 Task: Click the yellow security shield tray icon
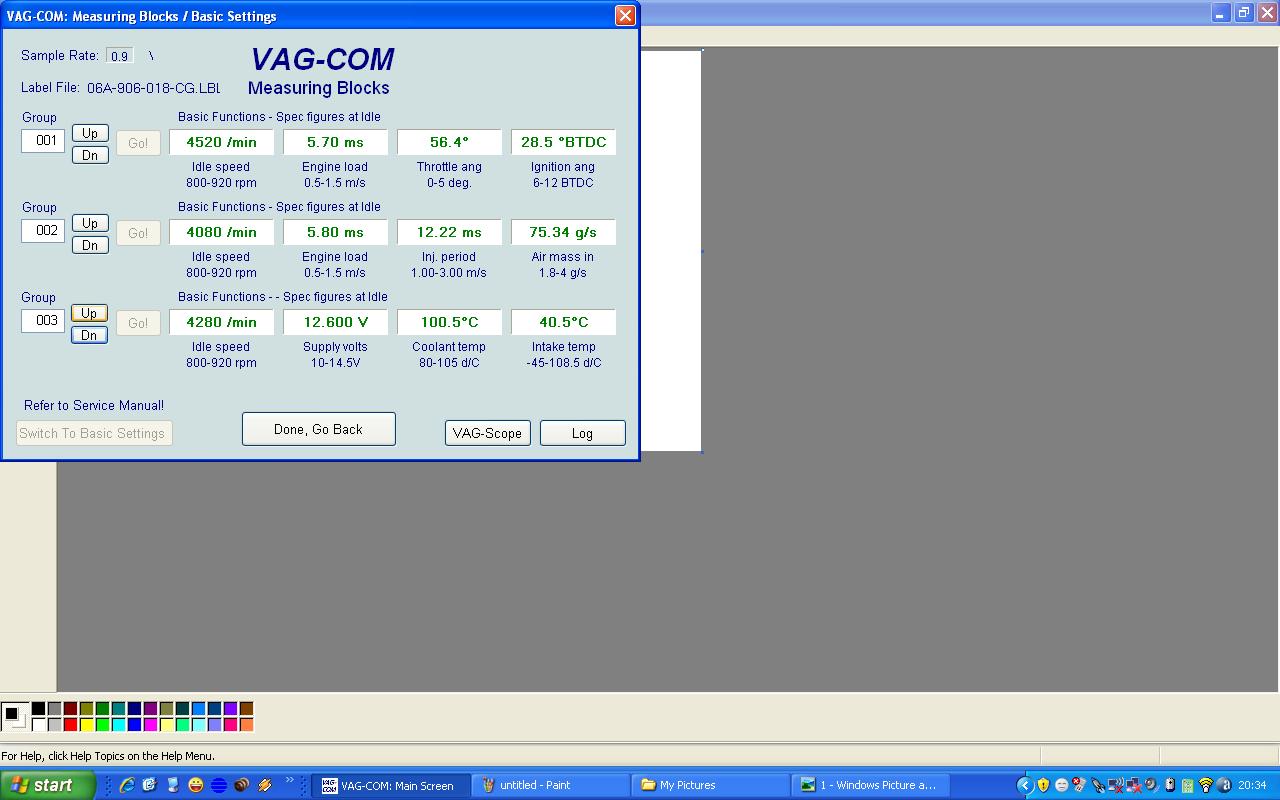tap(1044, 785)
